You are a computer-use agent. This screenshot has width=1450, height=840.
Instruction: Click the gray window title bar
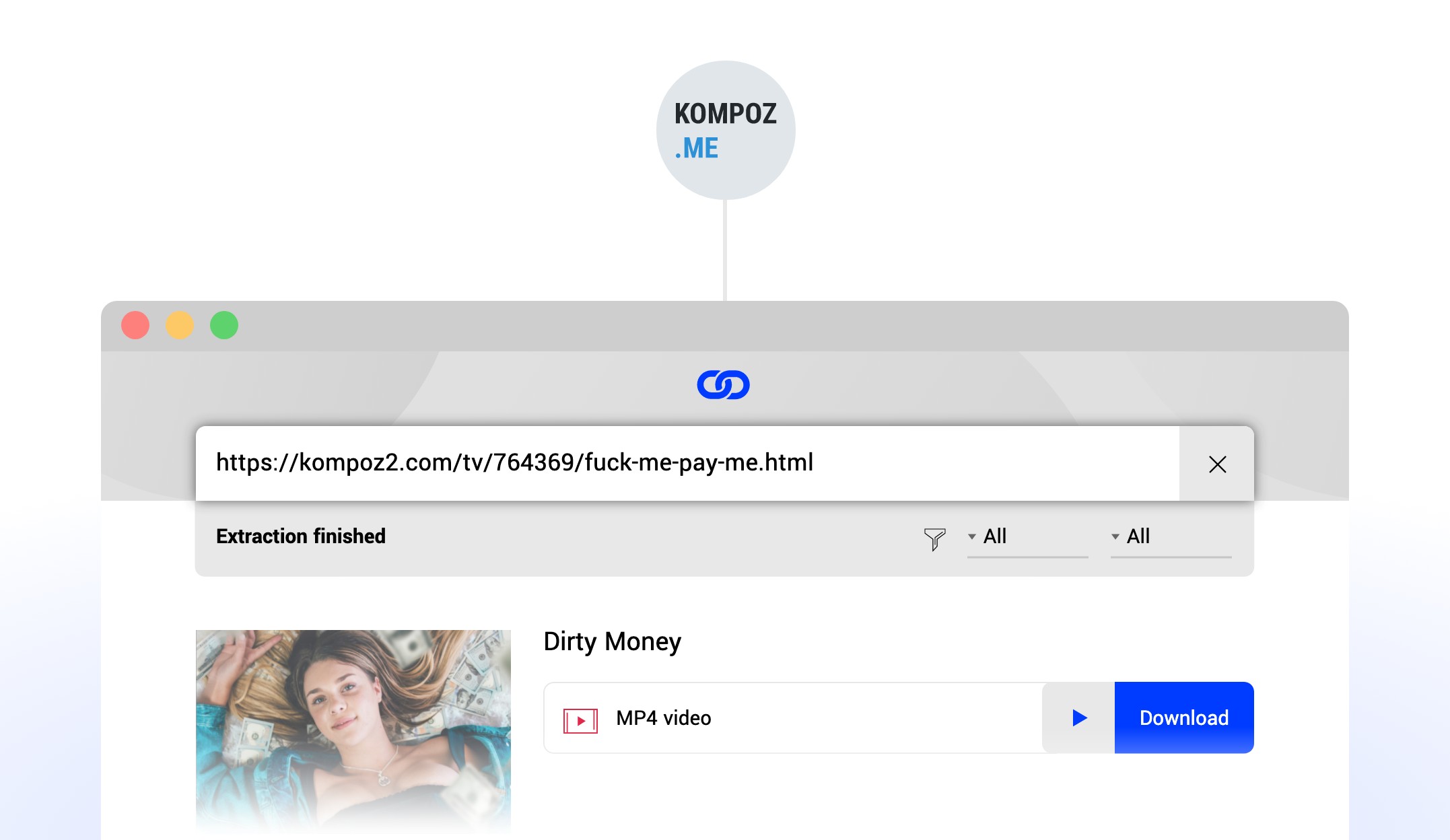[725, 326]
